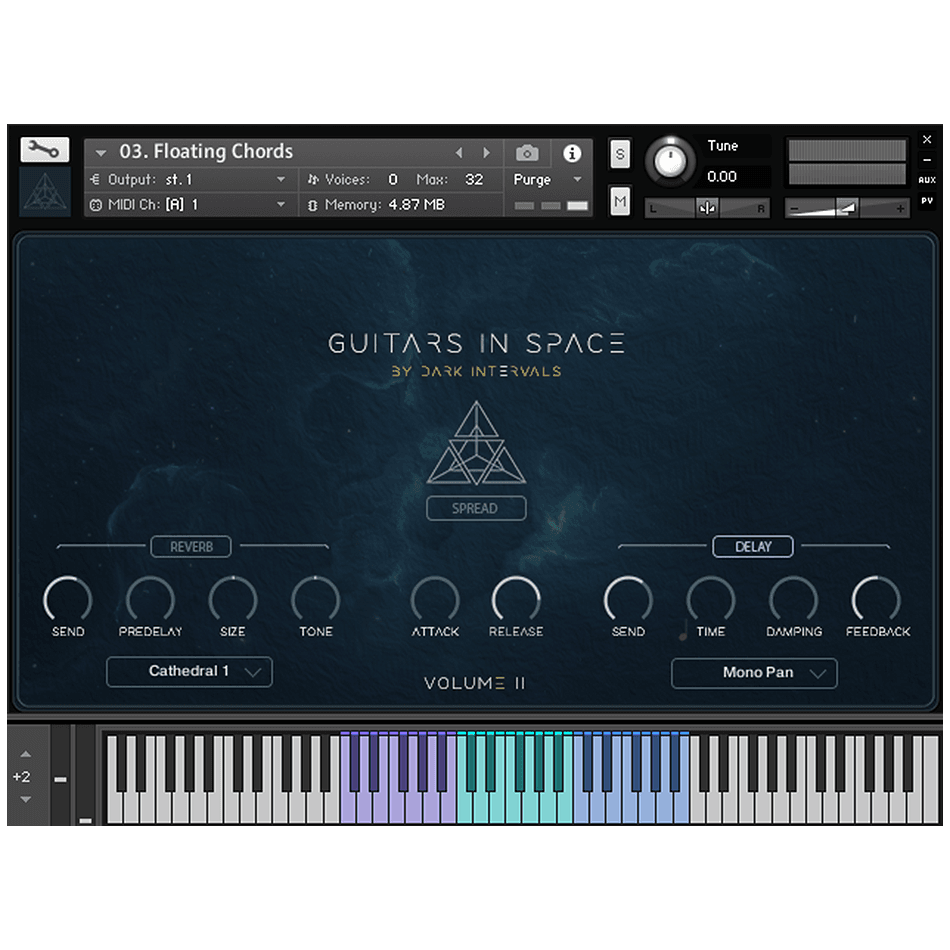
Task: Click the AUX routing icon
Action: [928, 179]
